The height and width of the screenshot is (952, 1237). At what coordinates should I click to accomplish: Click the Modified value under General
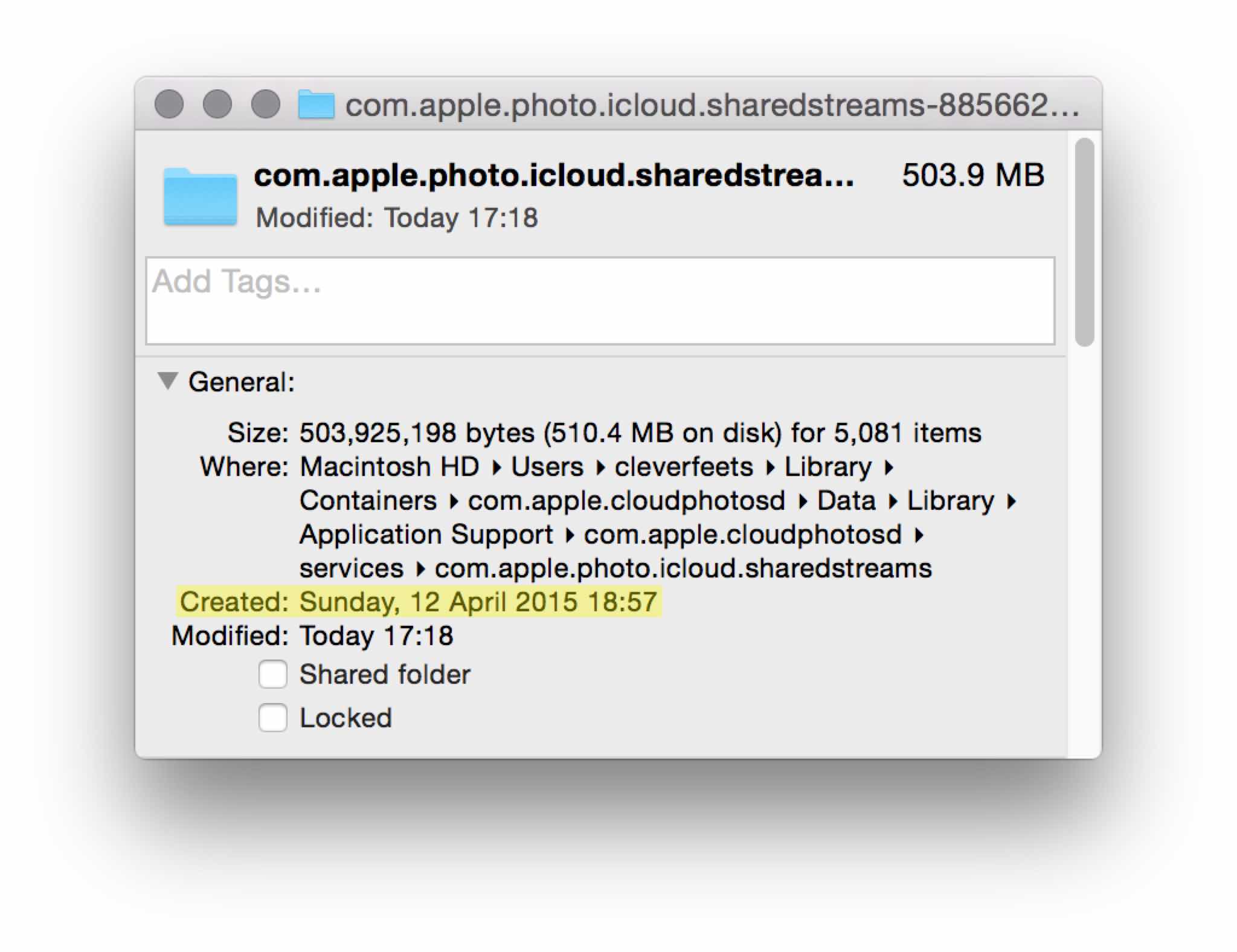[376, 635]
